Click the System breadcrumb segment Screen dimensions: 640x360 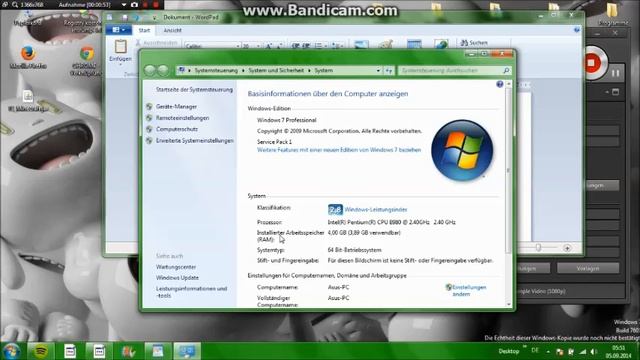[323, 70]
